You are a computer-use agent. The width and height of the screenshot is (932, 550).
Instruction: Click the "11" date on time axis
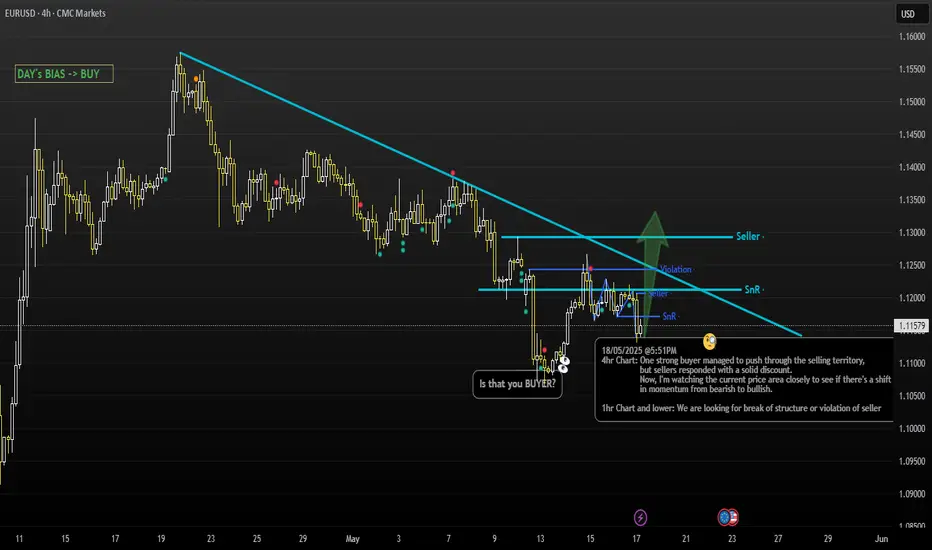click(19, 539)
